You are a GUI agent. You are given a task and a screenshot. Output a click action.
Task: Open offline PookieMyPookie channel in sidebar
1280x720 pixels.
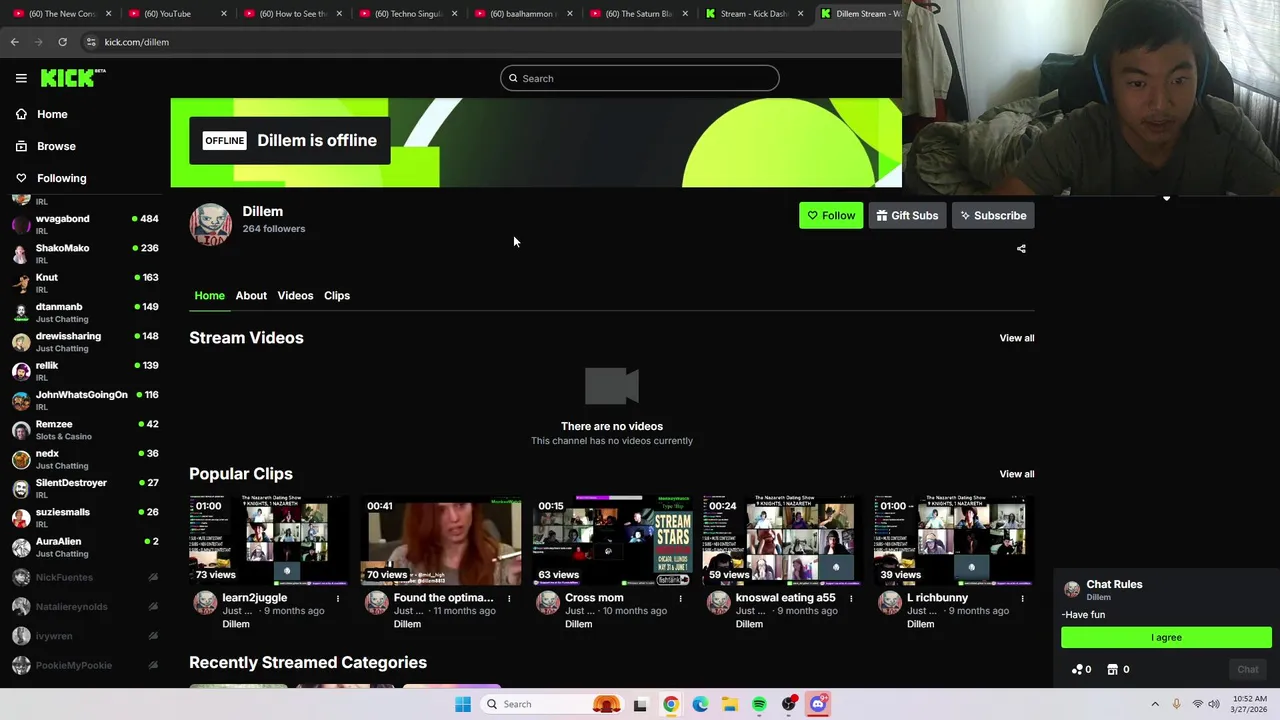click(85, 665)
